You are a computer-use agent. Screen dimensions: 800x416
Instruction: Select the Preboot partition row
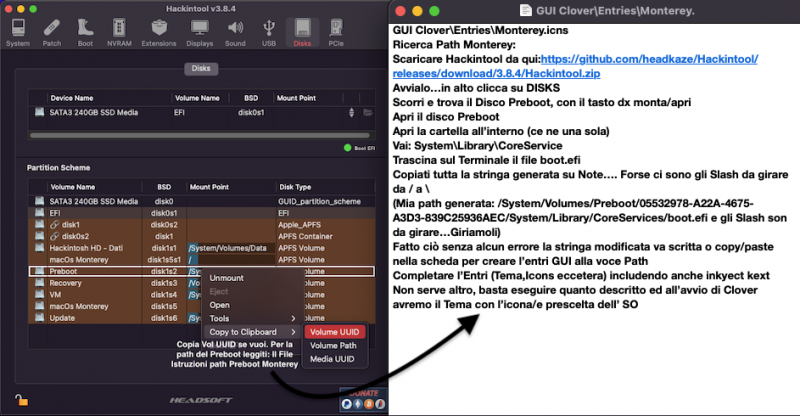202,271
